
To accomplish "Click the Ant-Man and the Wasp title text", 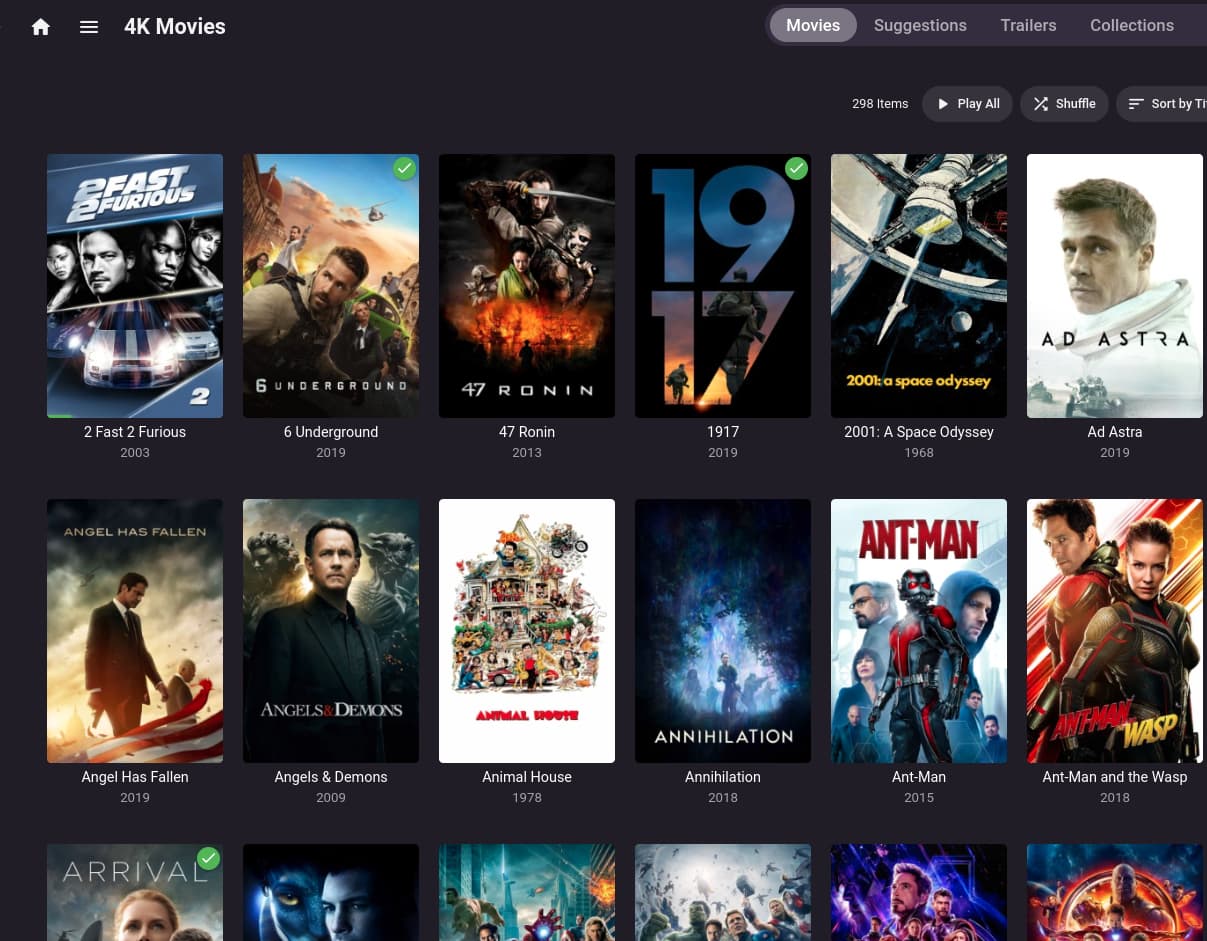I will point(1115,777).
